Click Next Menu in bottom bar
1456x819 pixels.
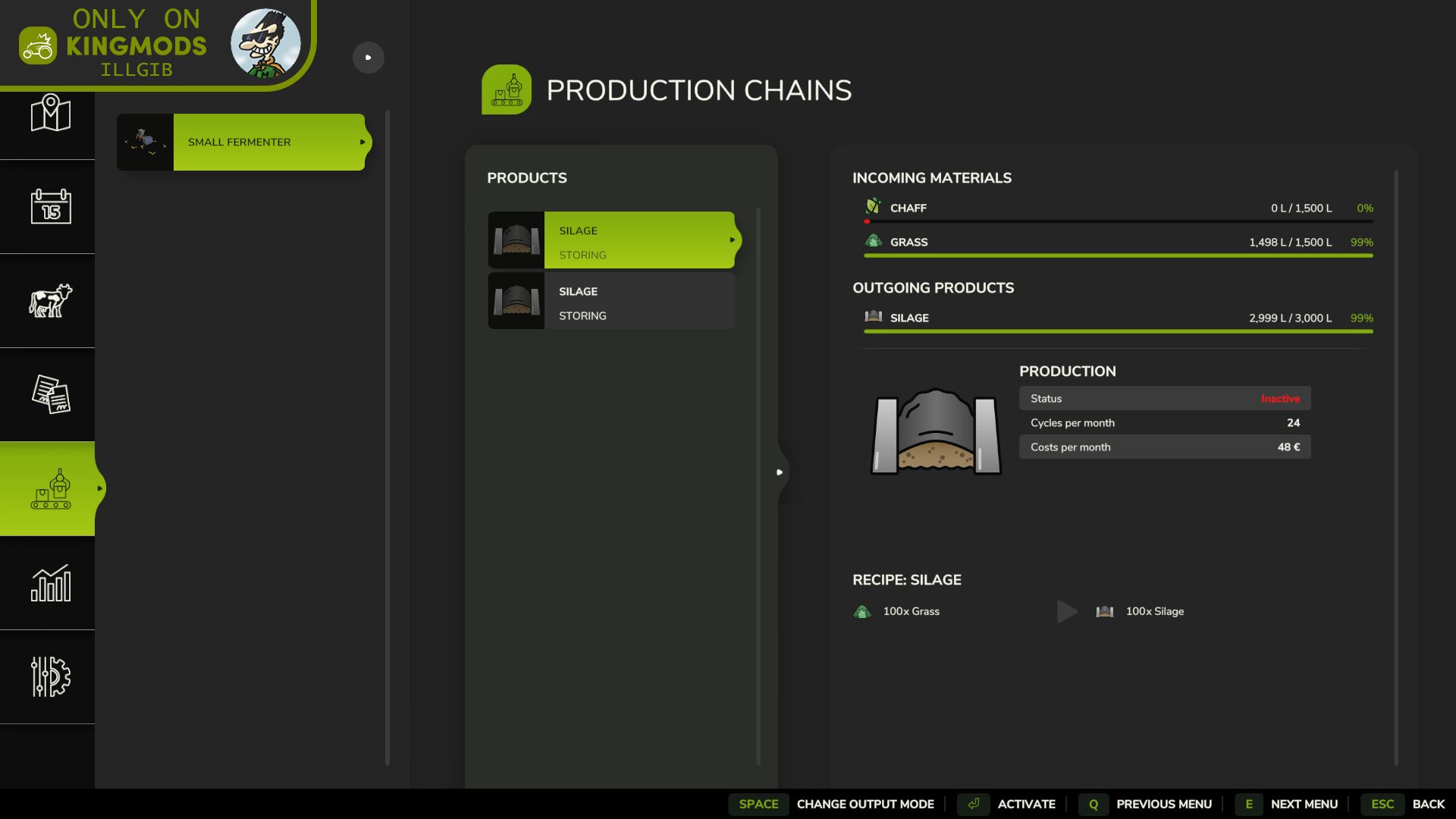click(1304, 804)
